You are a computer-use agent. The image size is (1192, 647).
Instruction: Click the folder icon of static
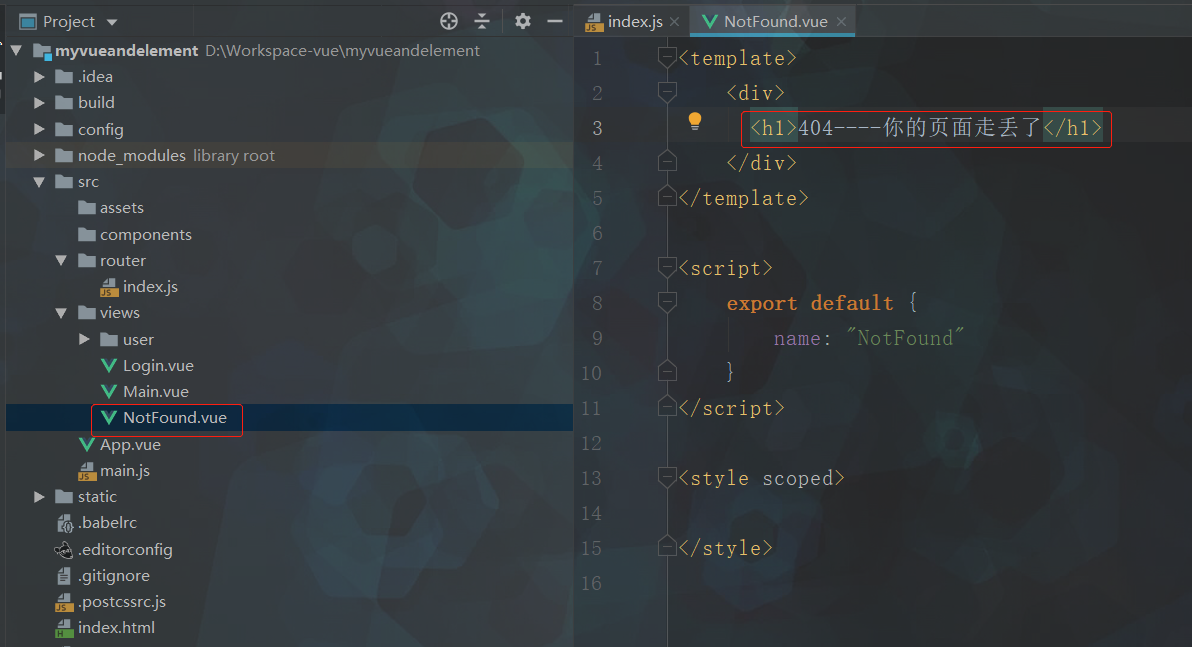pos(65,496)
